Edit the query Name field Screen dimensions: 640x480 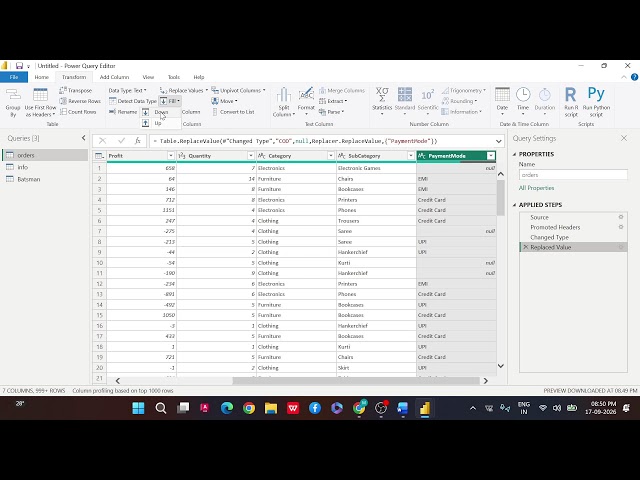tap(573, 175)
